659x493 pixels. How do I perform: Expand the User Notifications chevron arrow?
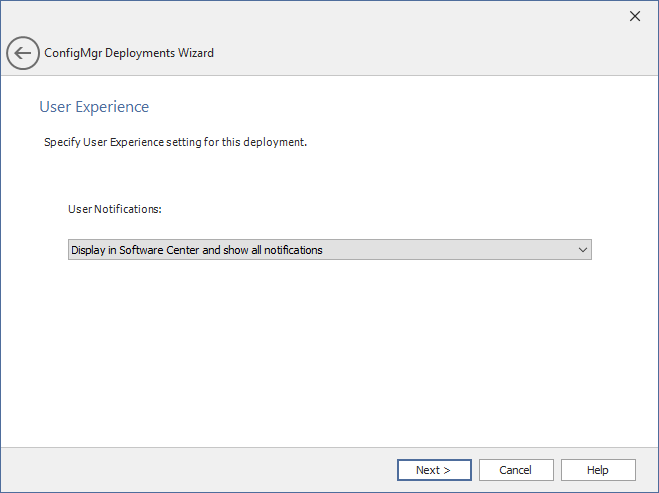pyautogui.click(x=583, y=250)
